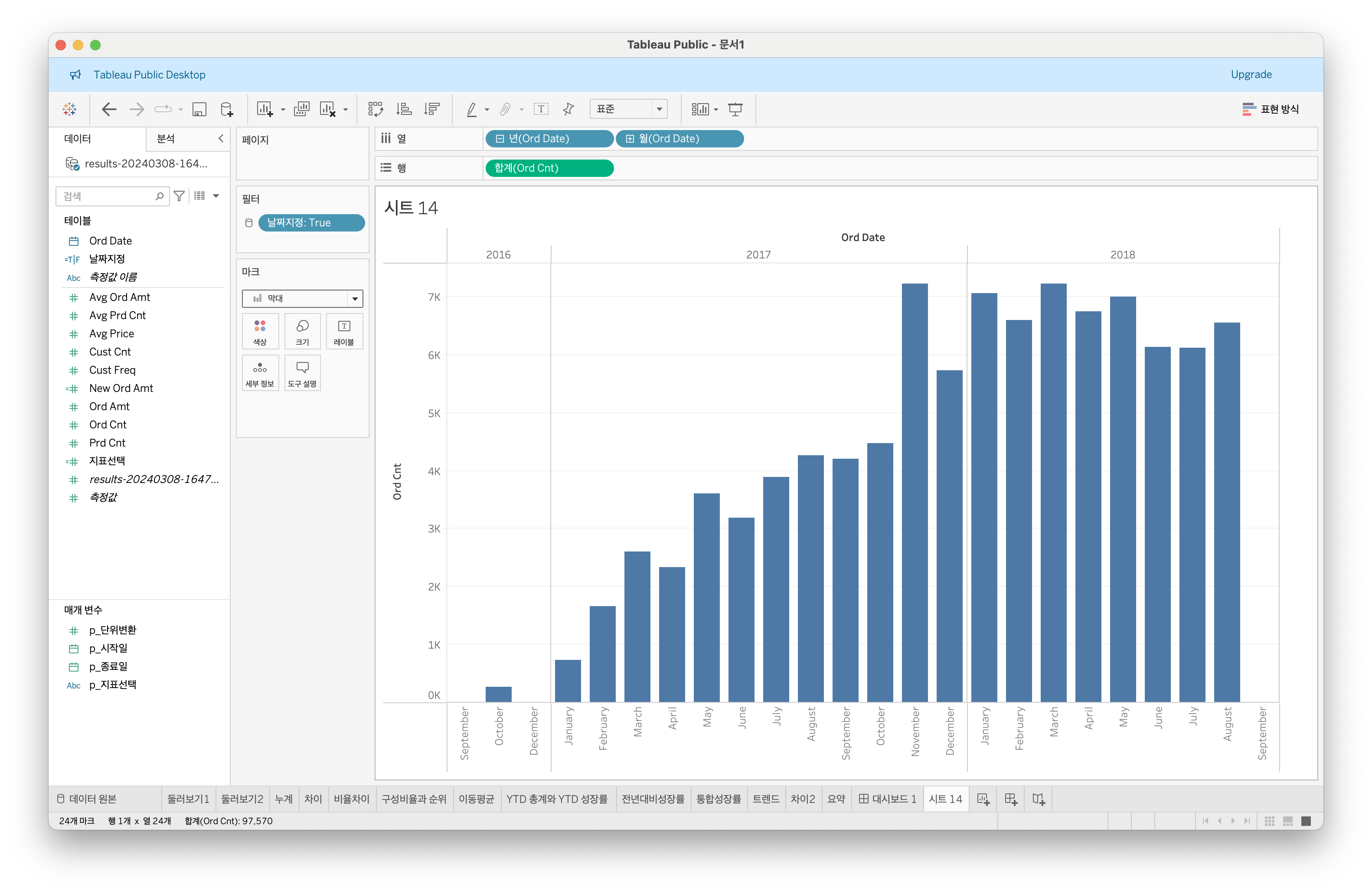Click the save workbook icon
The image size is (1372, 894).
tap(199, 109)
